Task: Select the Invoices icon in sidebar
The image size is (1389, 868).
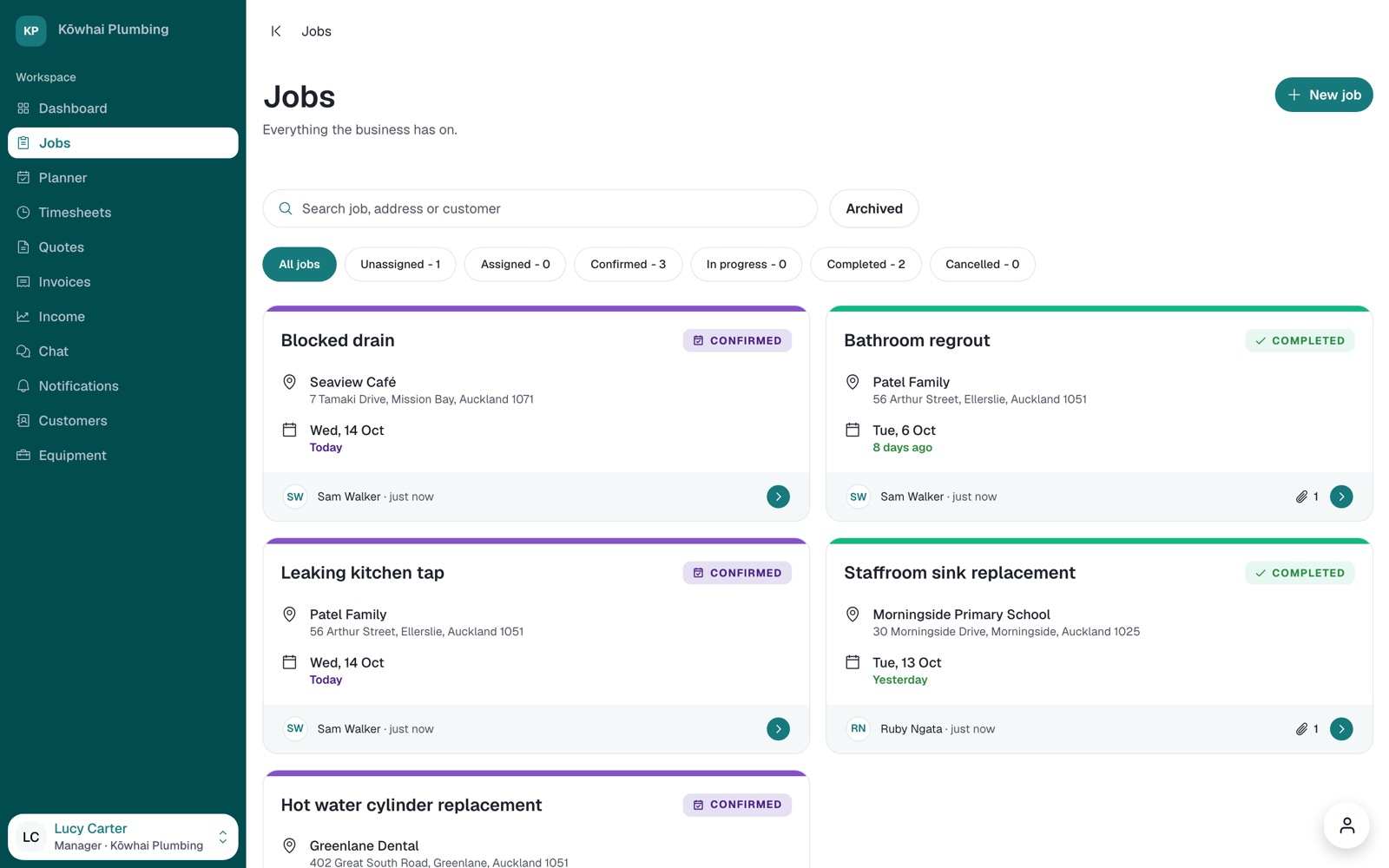Action: pyautogui.click(x=23, y=282)
